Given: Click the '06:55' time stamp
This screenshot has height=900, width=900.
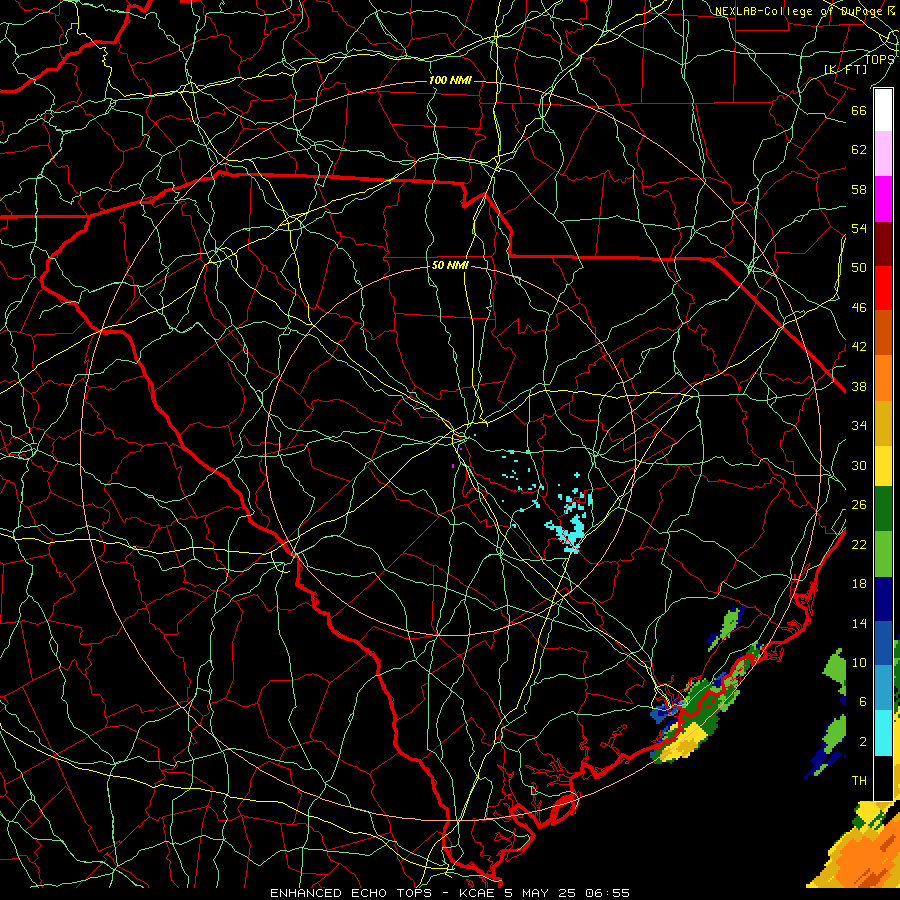Looking at the screenshot, I should (607, 893).
